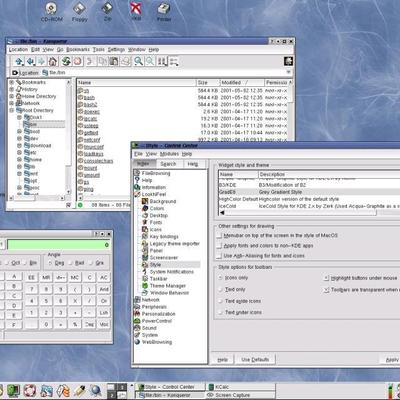Viewport: 400px width, 400px height.
Task: Click the Cut scissors icon in Konqueror
Action: [x=90, y=61]
